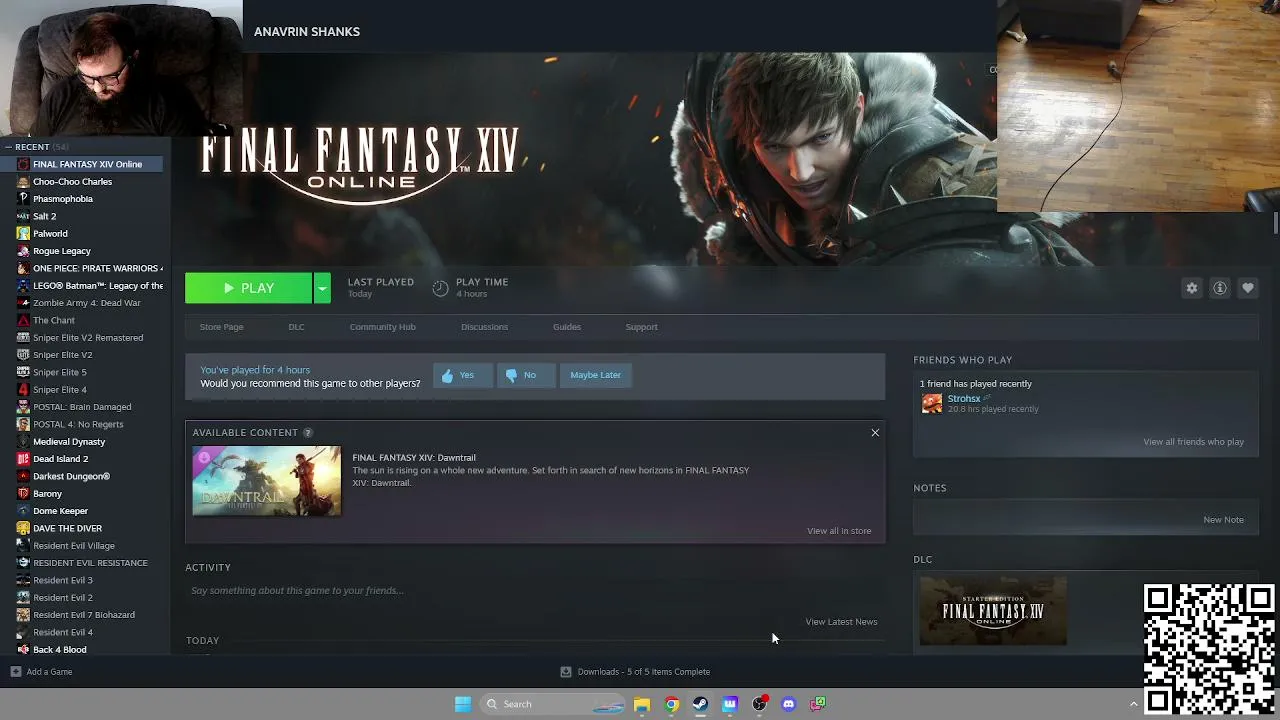
Task: Click the Available Content help icon
Action: point(308,433)
